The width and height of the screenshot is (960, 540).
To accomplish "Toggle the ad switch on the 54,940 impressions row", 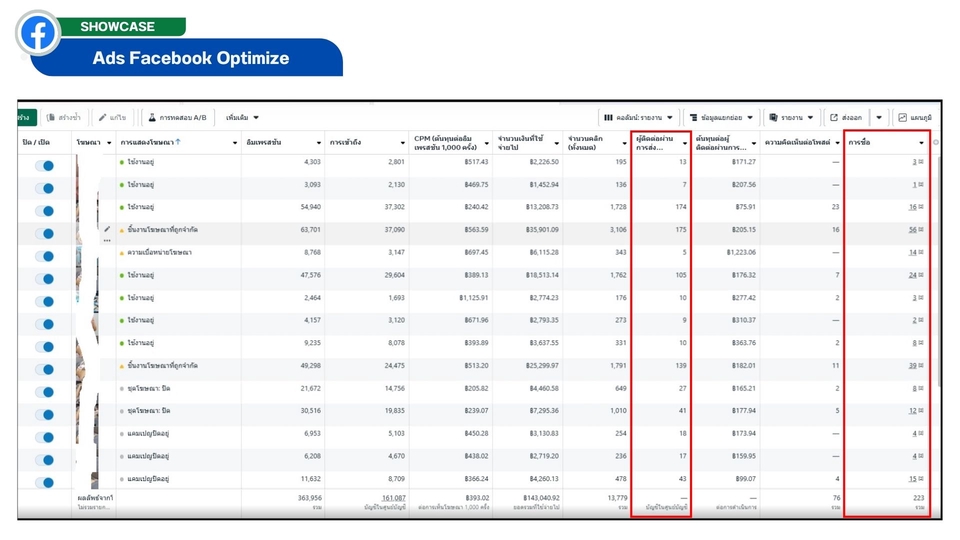I will pyautogui.click(x=44, y=211).
